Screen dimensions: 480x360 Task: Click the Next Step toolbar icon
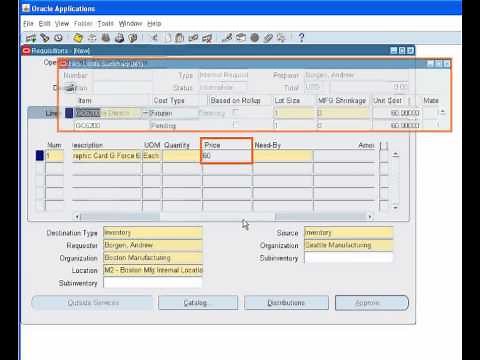(92, 38)
